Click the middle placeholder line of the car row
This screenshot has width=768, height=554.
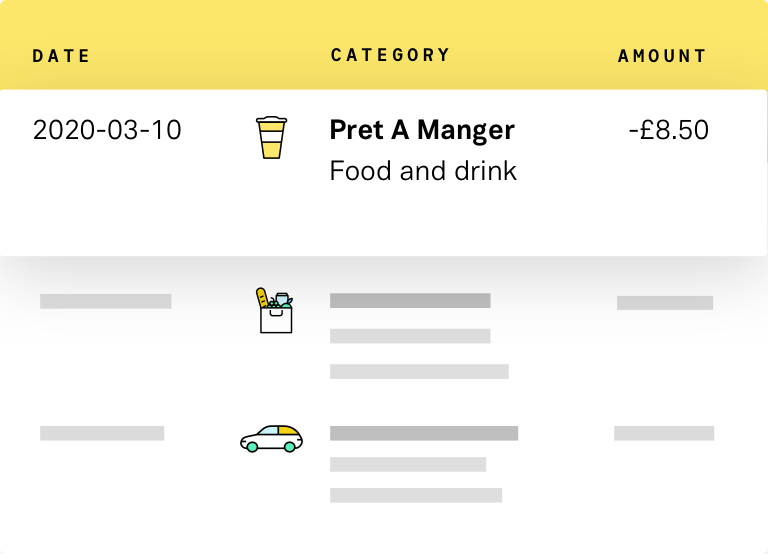408,464
